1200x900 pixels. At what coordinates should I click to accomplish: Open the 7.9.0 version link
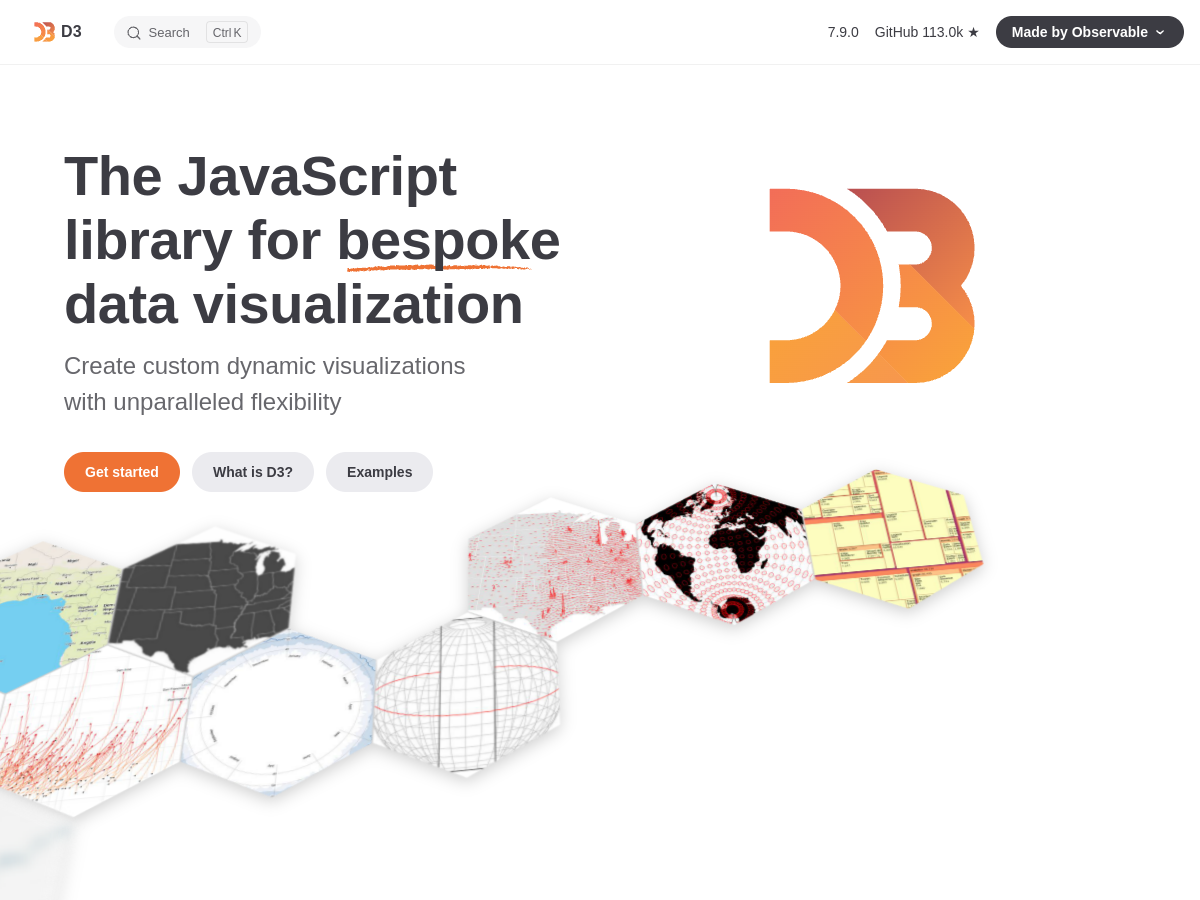843,32
